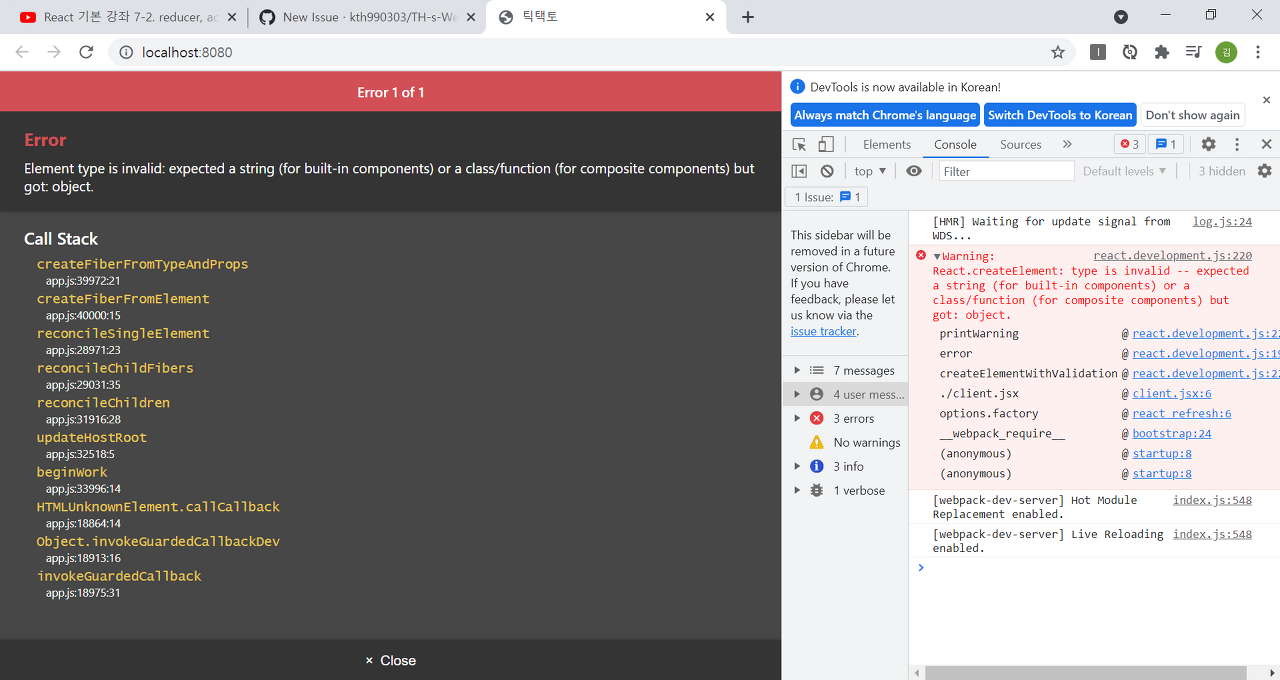Toggle console sidebar visibility

click(x=799, y=171)
